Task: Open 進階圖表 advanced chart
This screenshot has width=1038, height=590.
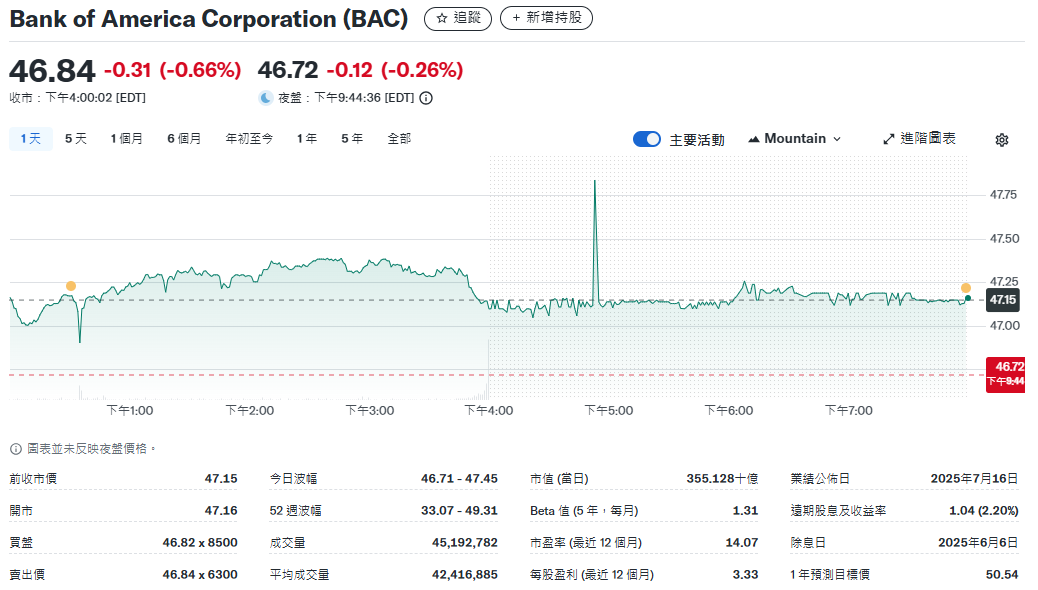Action: coord(920,138)
